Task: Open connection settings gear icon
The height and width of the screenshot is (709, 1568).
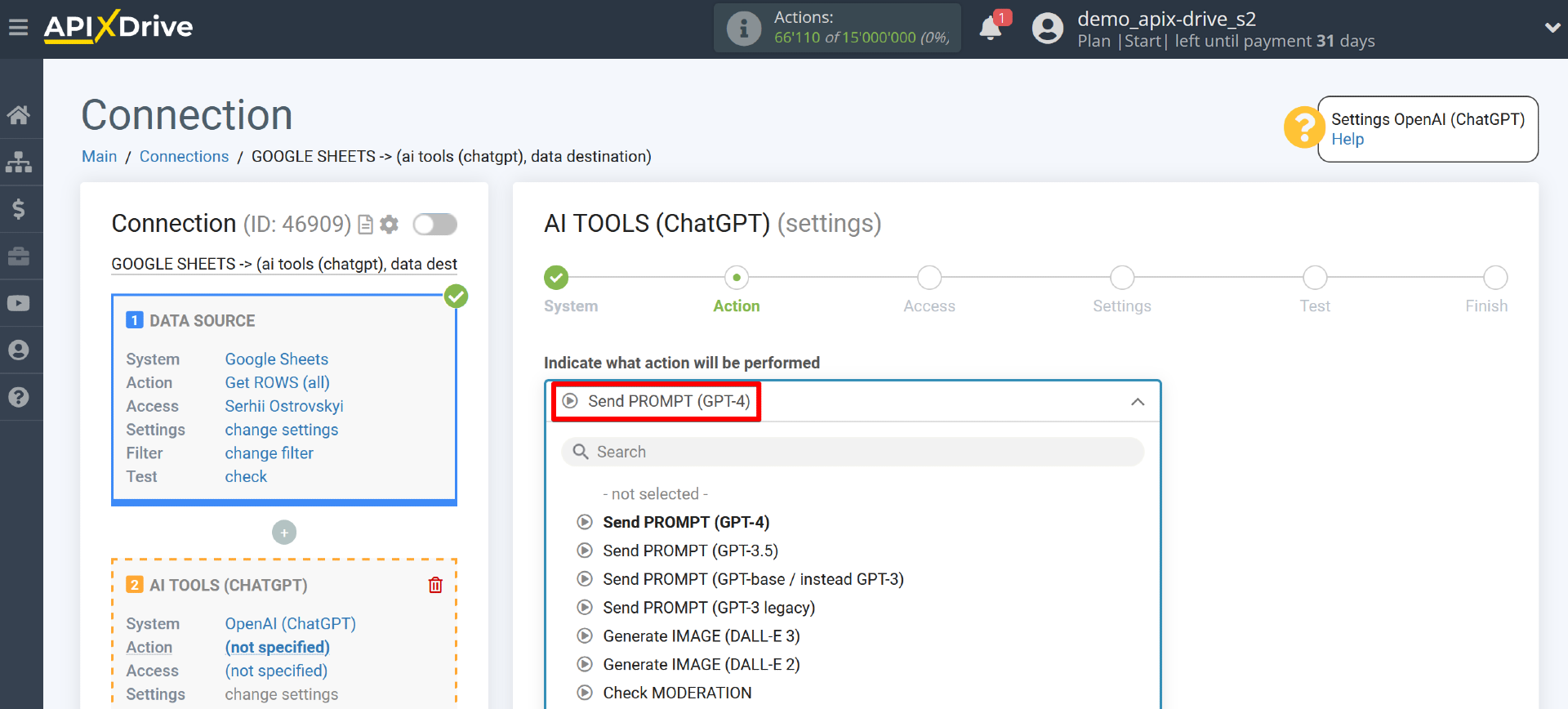Action: pyautogui.click(x=390, y=225)
